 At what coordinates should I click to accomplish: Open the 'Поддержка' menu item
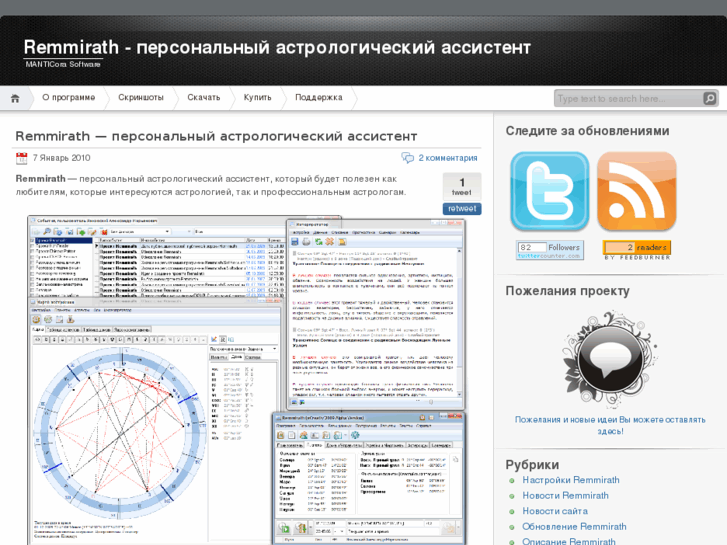319,97
